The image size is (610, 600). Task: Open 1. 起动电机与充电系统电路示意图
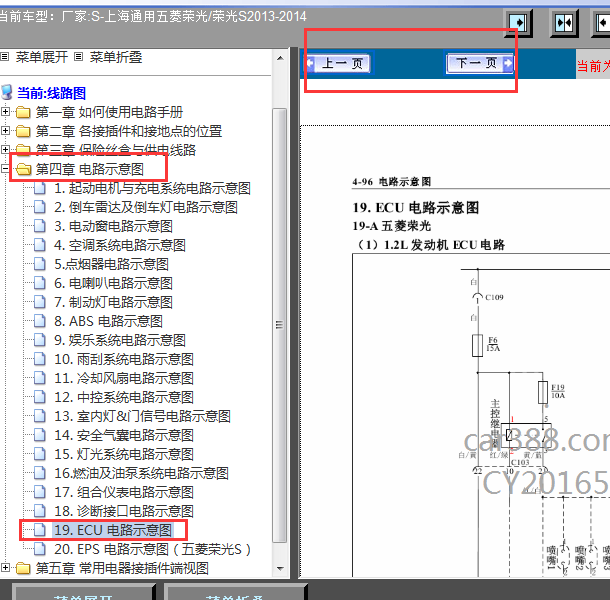pos(152,188)
